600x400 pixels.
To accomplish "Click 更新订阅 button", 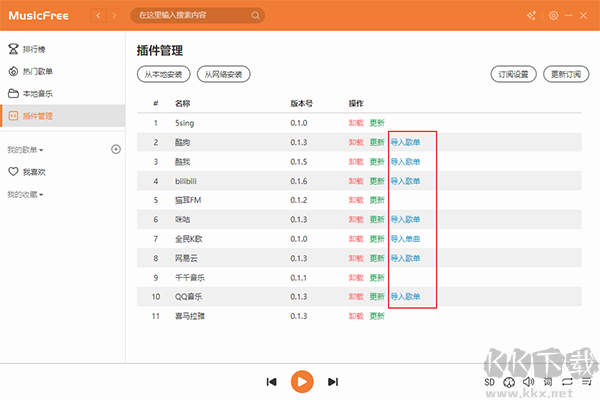I will pos(566,74).
